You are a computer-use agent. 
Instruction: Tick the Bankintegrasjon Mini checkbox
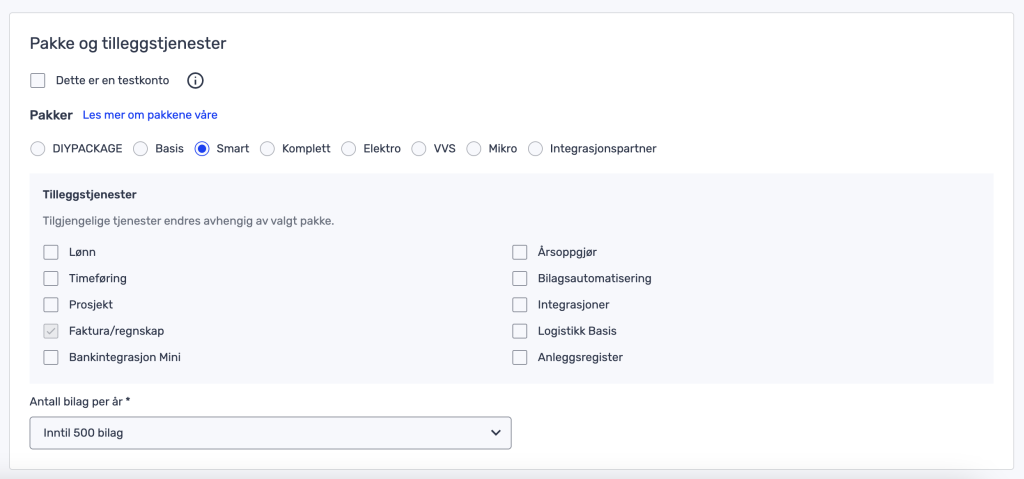51,357
